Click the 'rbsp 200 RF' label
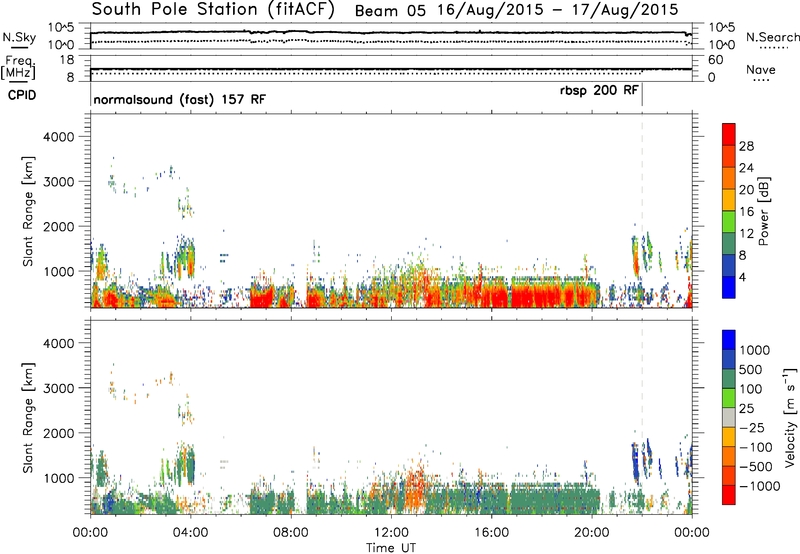Viewport: 800px width, 554px height. tap(599, 91)
